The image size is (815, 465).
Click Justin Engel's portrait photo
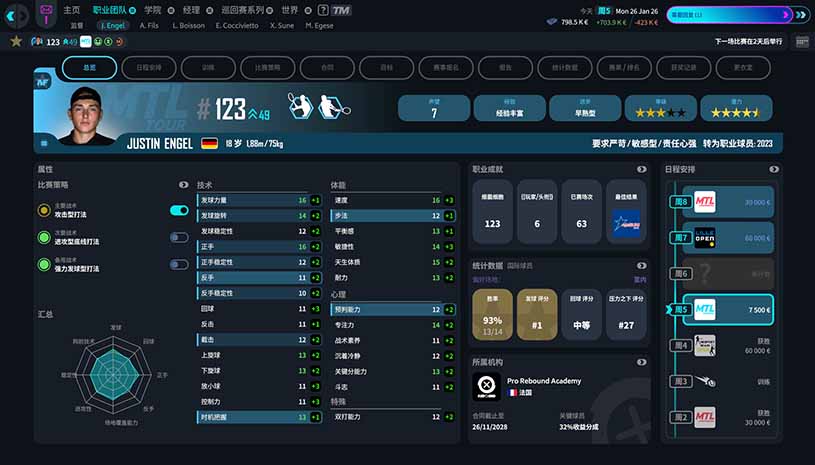click(x=86, y=115)
